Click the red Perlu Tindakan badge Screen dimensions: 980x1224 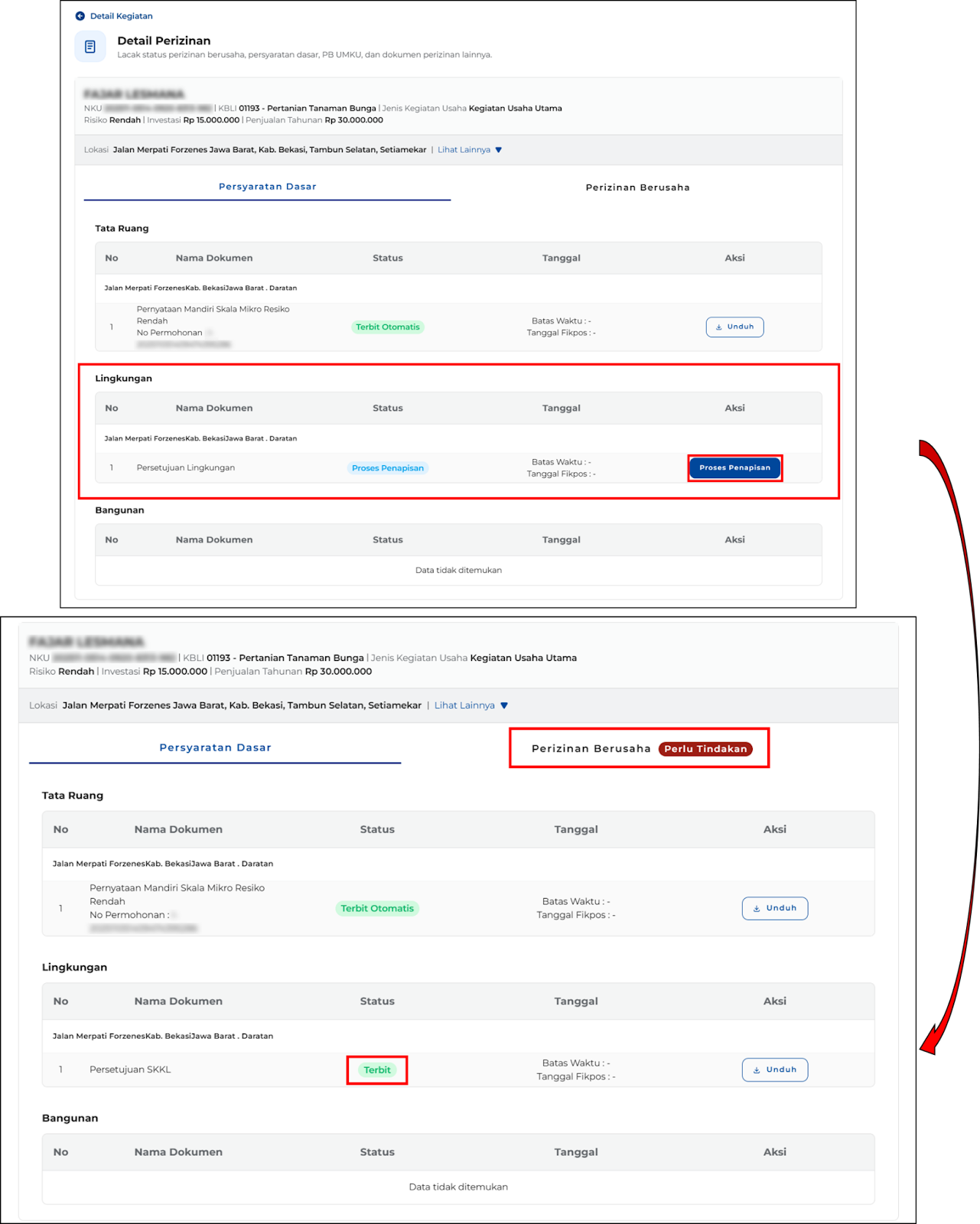tap(705, 749)
